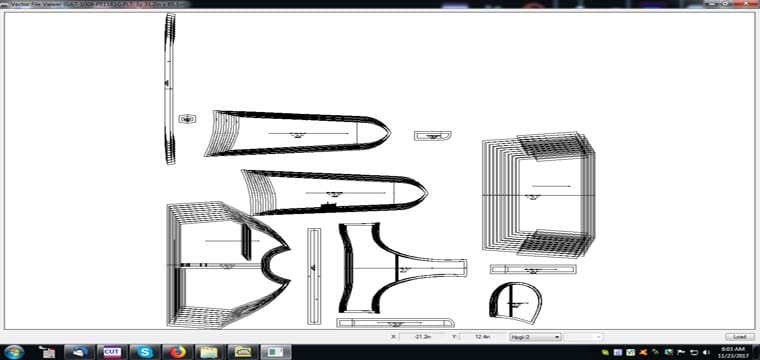Open the second taskbar icon beside Start
This screenshot has width=760, height=360.
tap(48, 352)
